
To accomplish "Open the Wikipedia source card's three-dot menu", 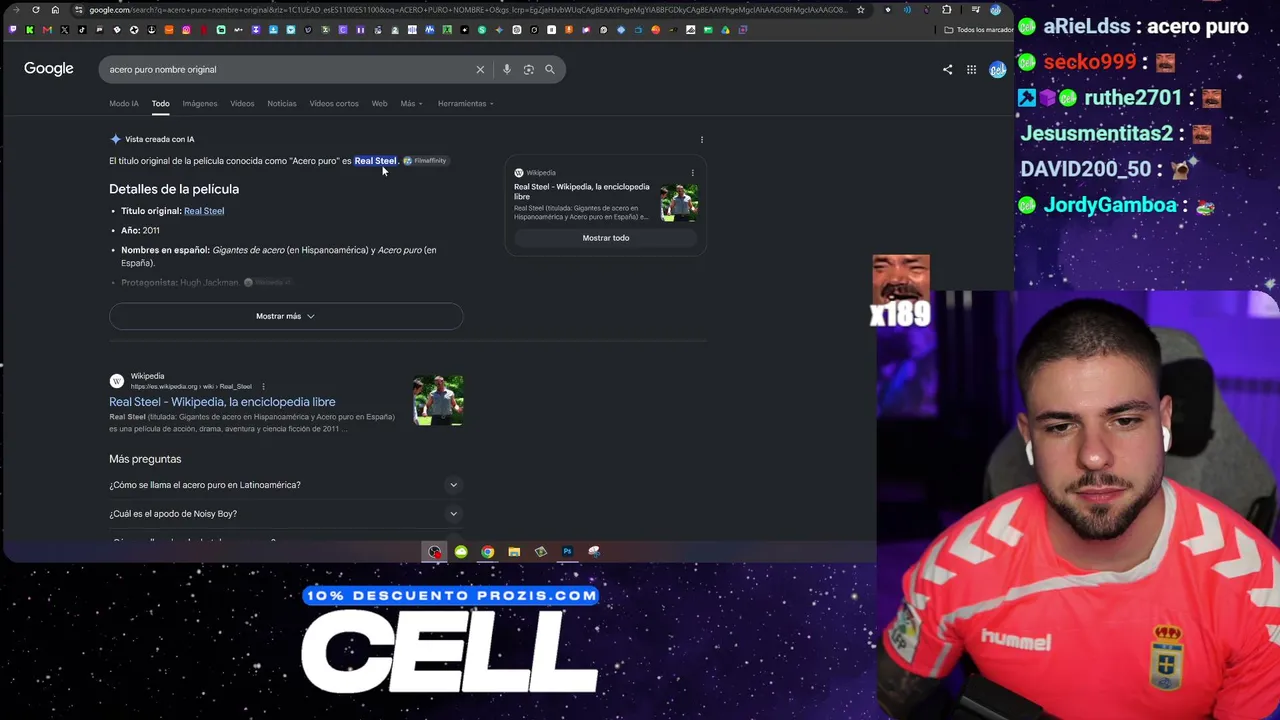I will coord(692,173).
